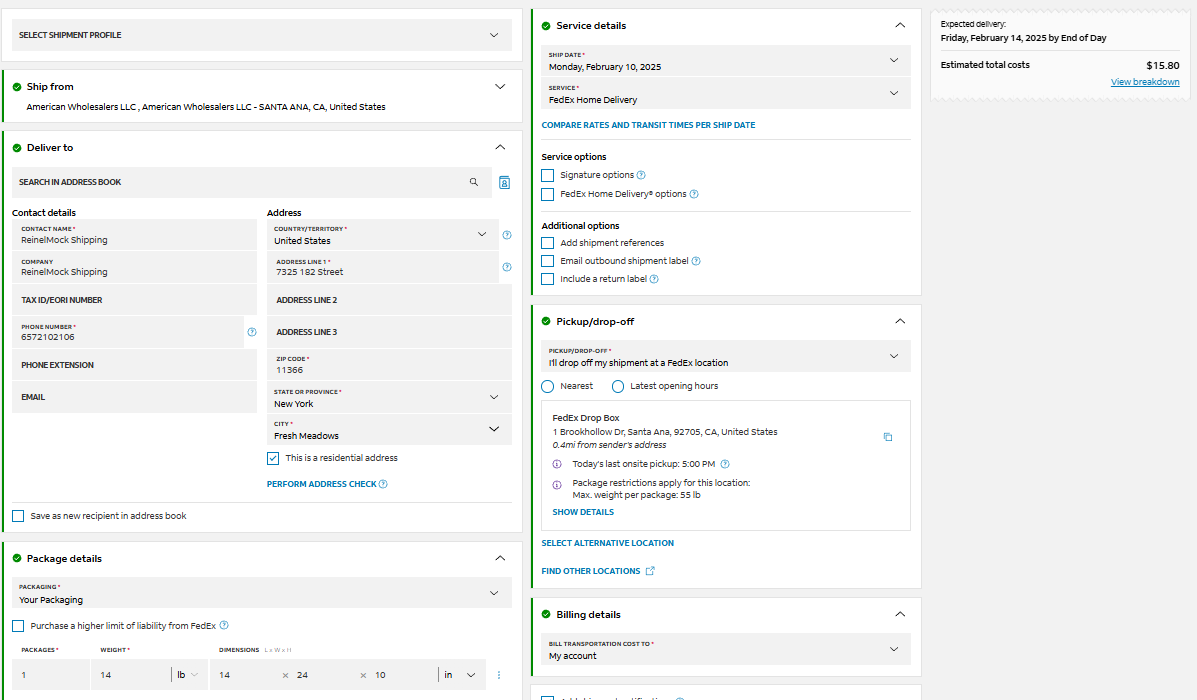This screenshot has width=1197, height=700.
Task: Check Signature options checkbox
Action: [x=547, y=176]
